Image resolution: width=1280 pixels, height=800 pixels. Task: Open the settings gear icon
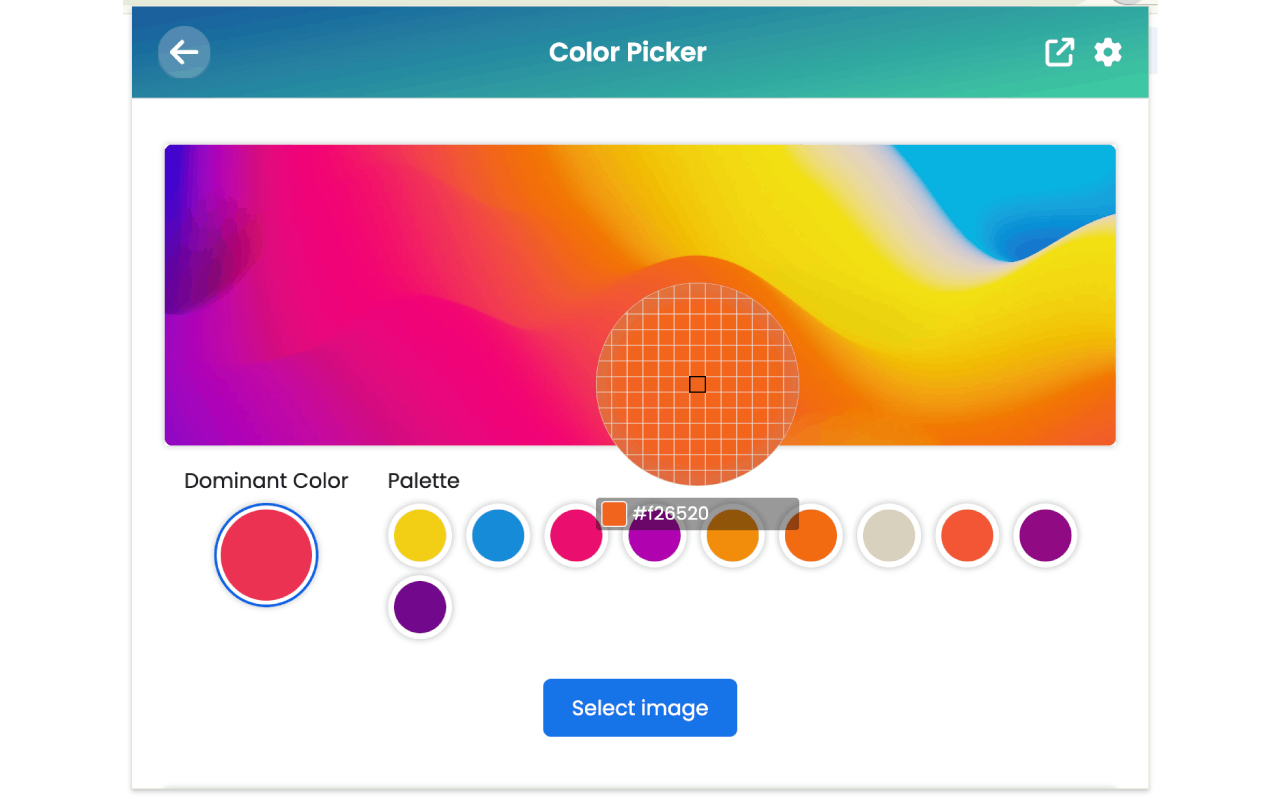tap(1108, 52)
